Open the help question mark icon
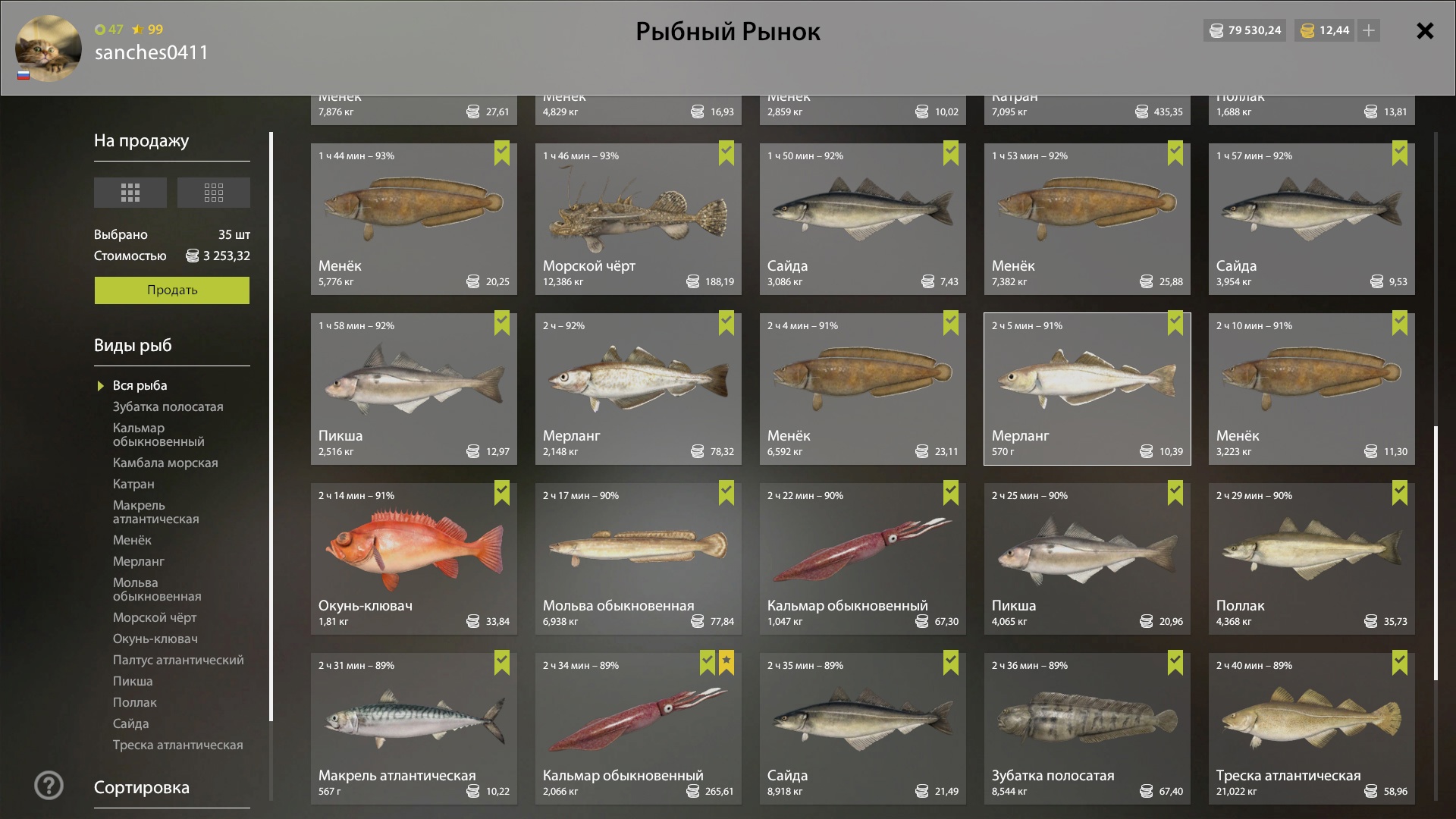1456x819 pixels. point(49,786)
